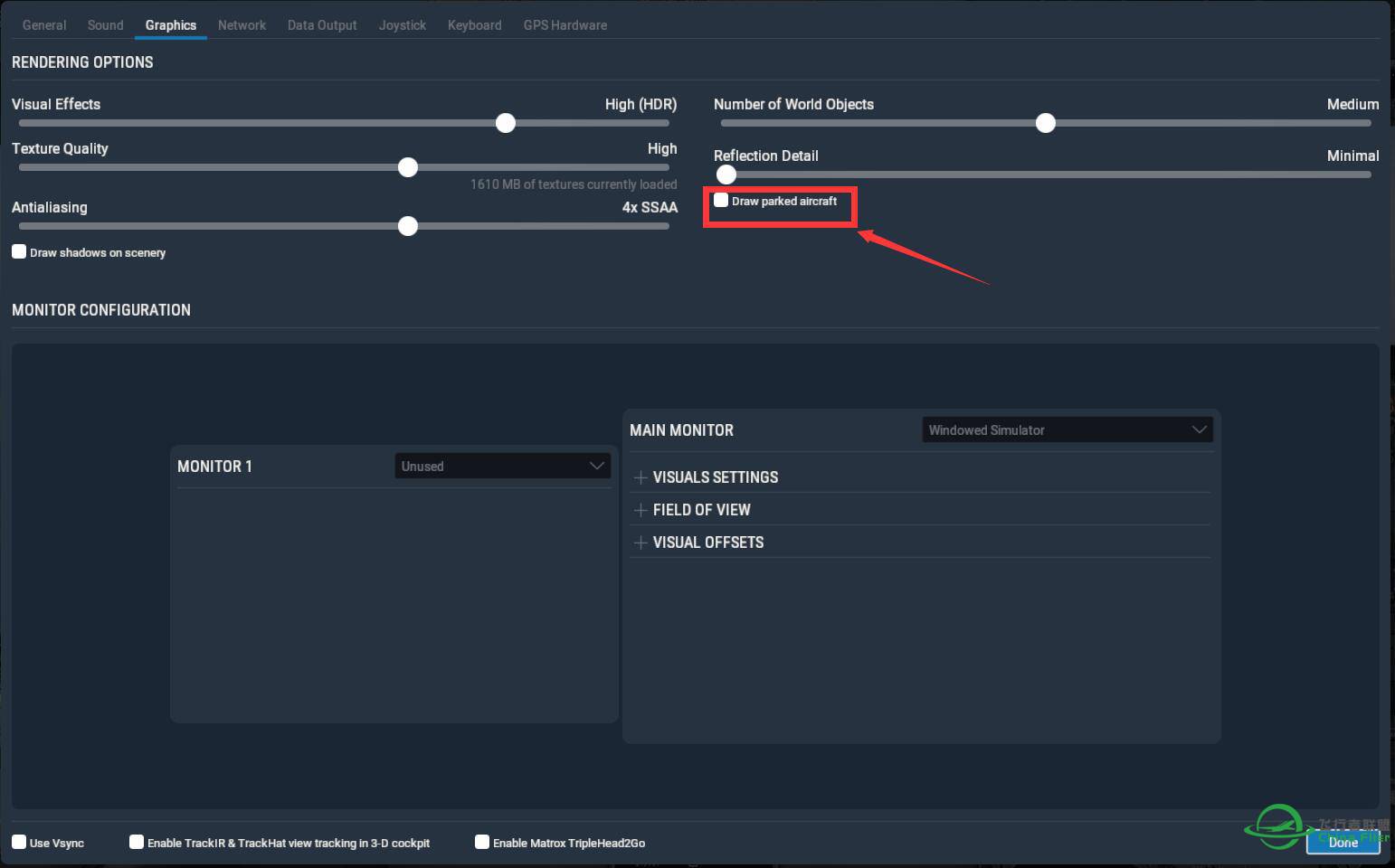Switch to the Keyboard tab

pyautogui.click(x=474, y=25)
